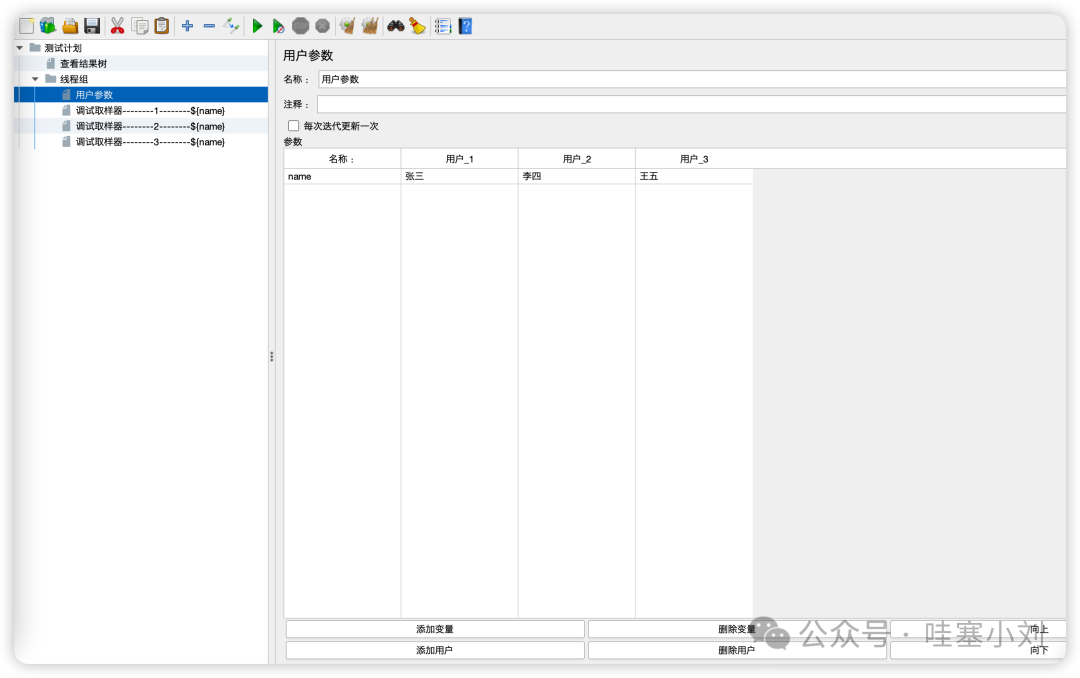1080x678 pixels.
Task: Expand all nodes with plus icon
Action: (187, 26)
